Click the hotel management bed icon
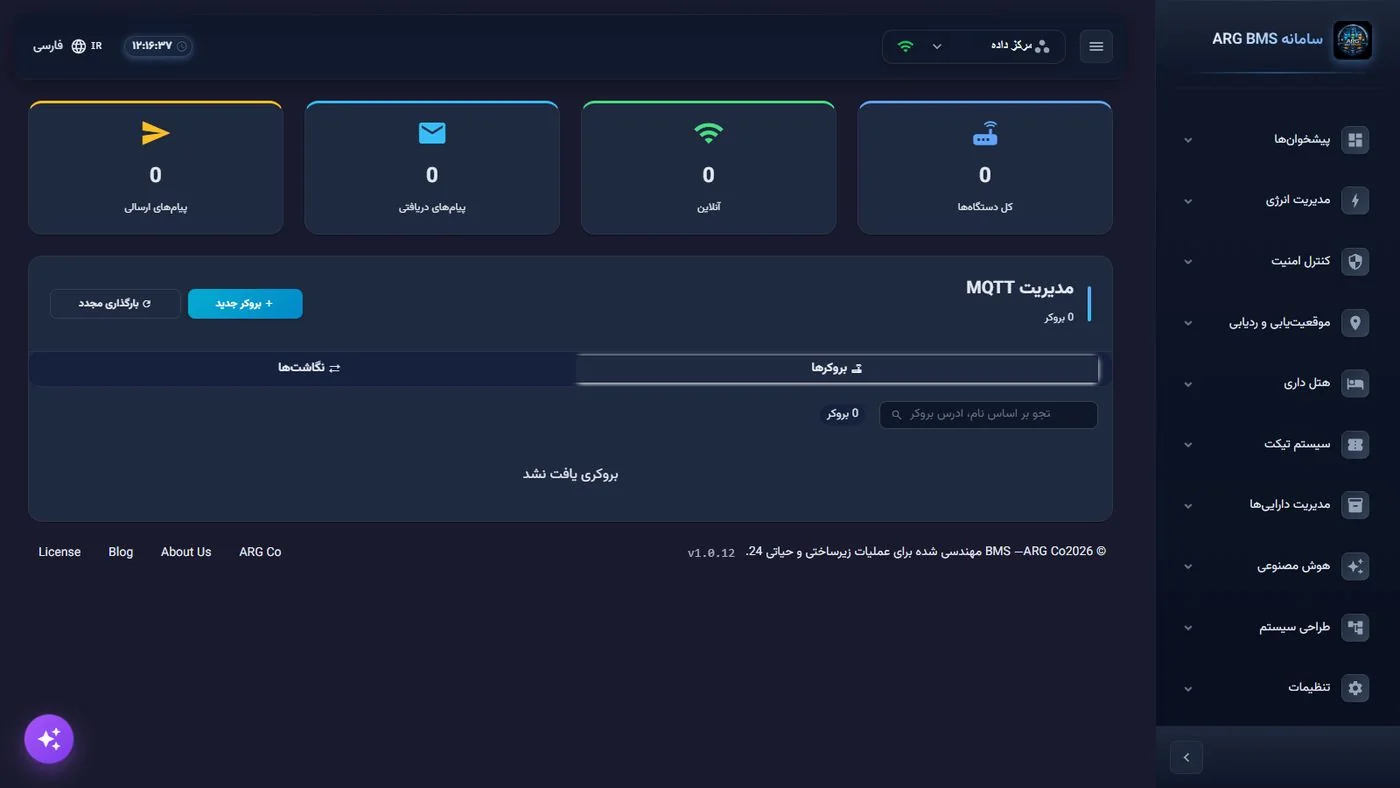Image resolution: width=1400 pixels, height=788 pixels. (1355, 384)
